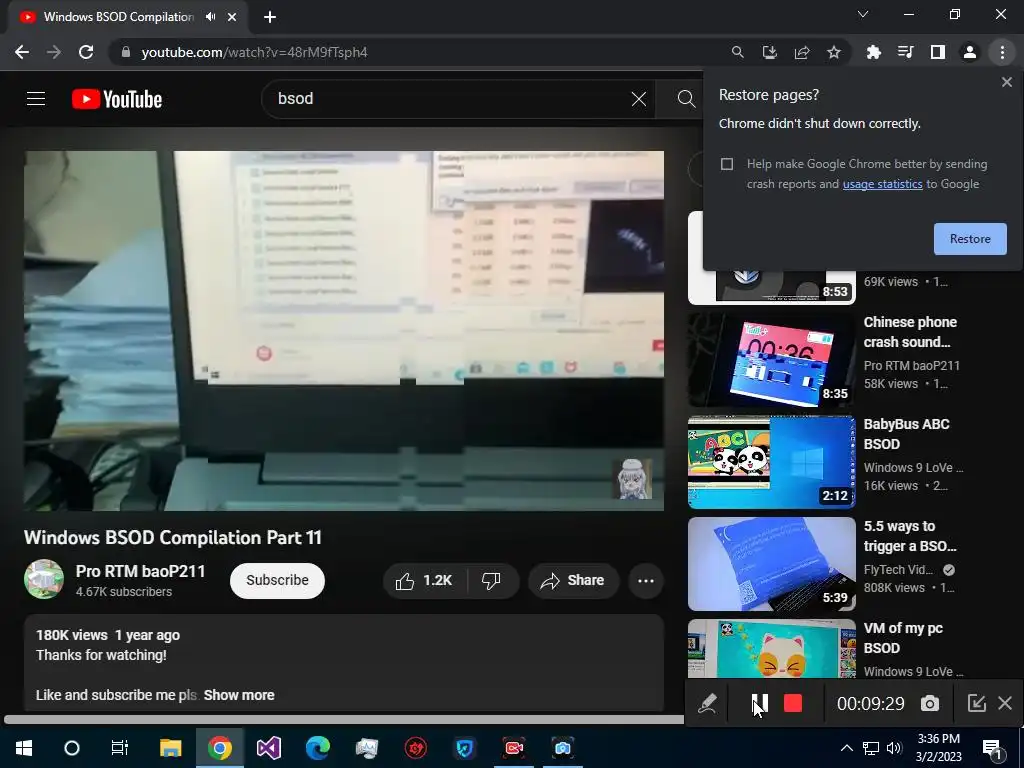Open the recorder pen annotation tool
This screenshot has width=1024, height=768.
(x=707, y=703)
